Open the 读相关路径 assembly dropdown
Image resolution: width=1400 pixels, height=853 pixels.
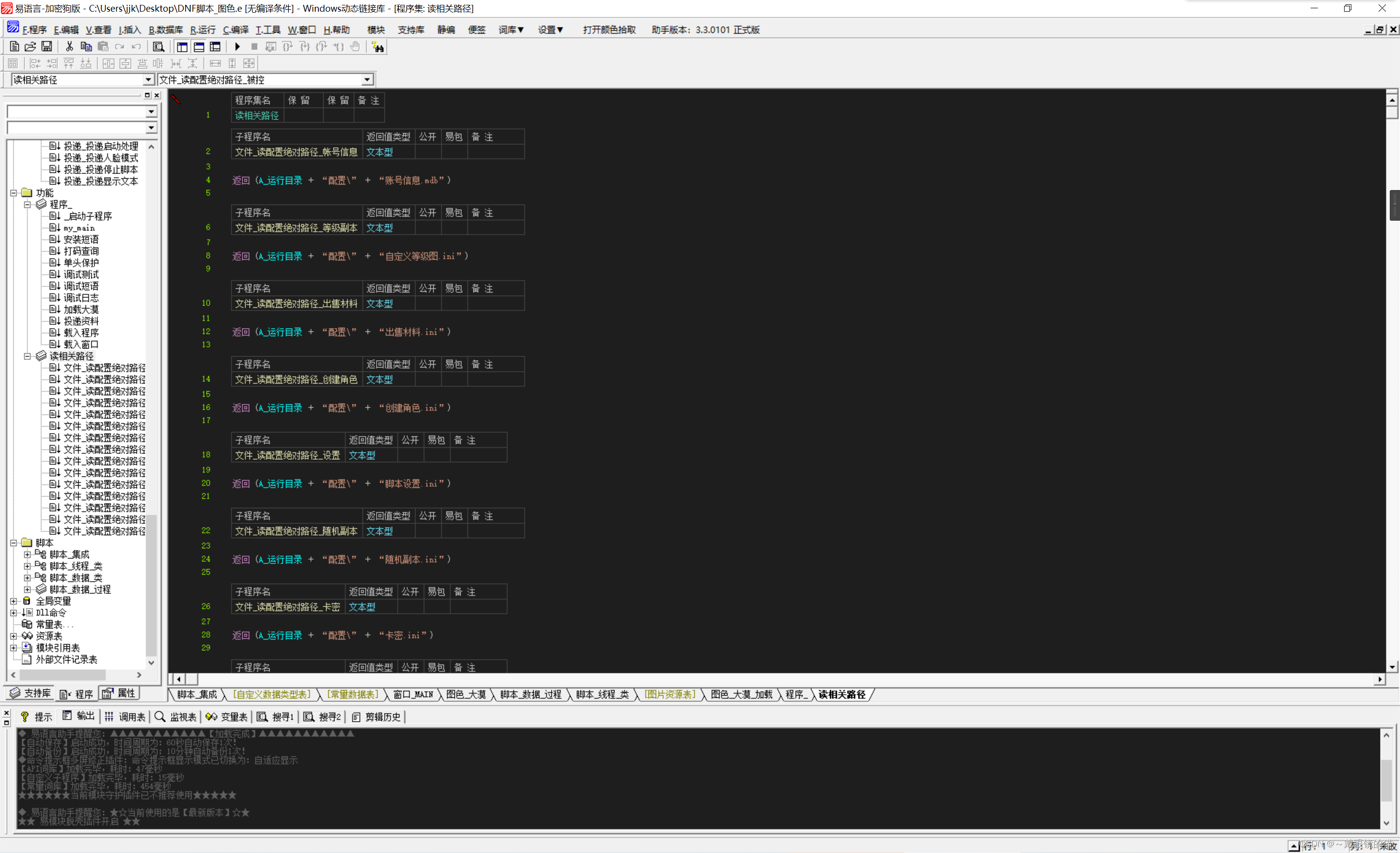(x=148, y=80)
